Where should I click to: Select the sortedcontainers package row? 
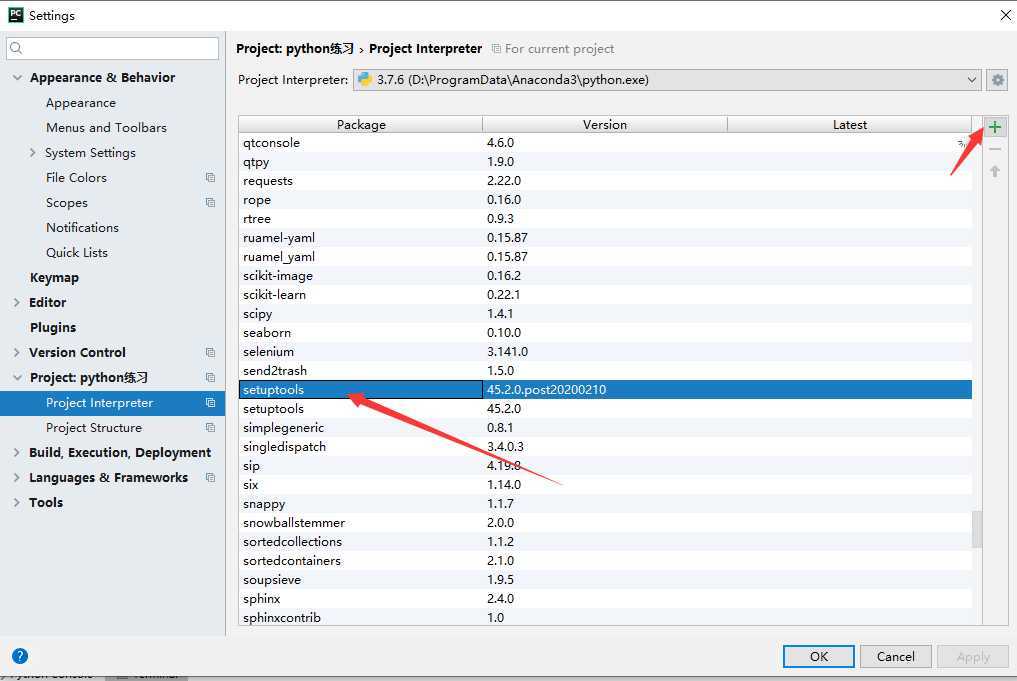pyautogui.click(x=605, y=560)
